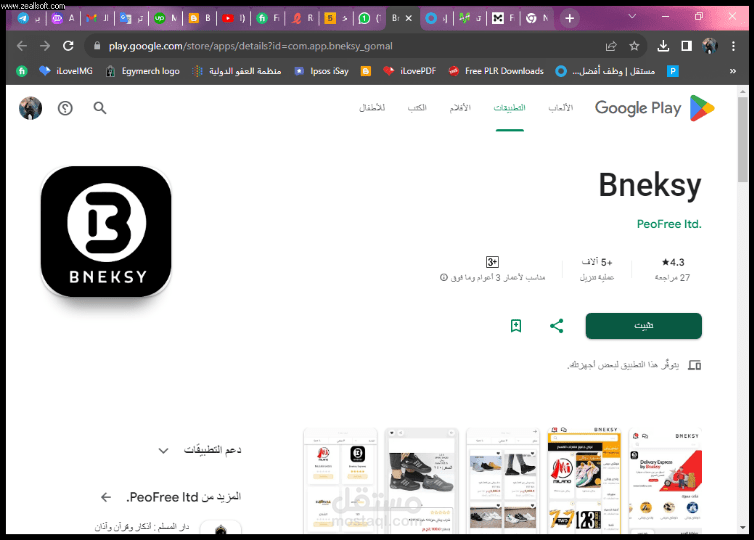This screenshot has height=540, width=754.
Task: Close the active Bneksy tab
Action: [409, 18]
